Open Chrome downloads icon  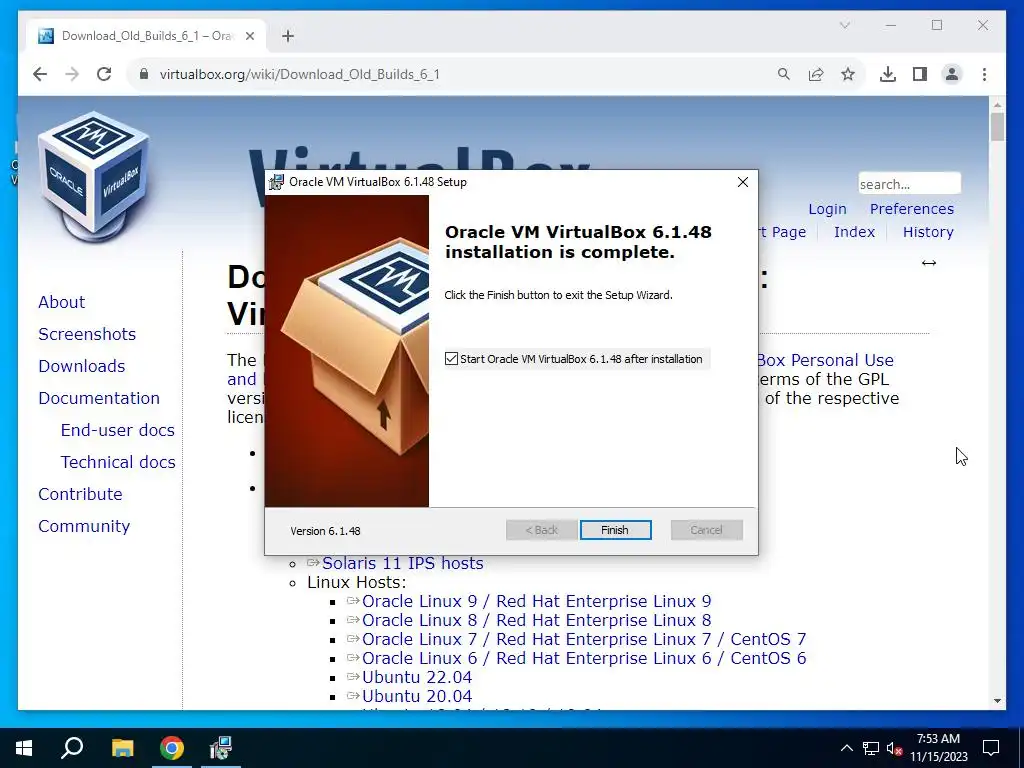(x=888, y=74)
